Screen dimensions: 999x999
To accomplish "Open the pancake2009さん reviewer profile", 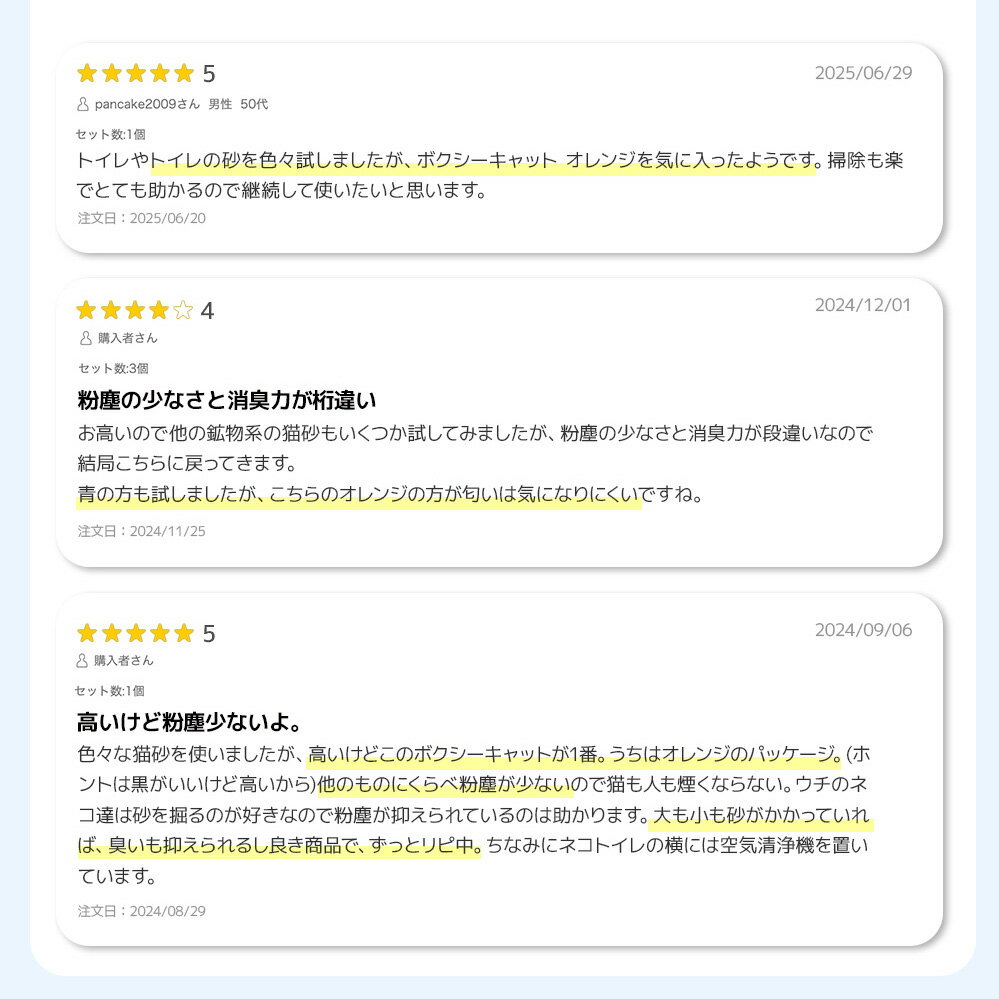I will click(x=147, y=104).
